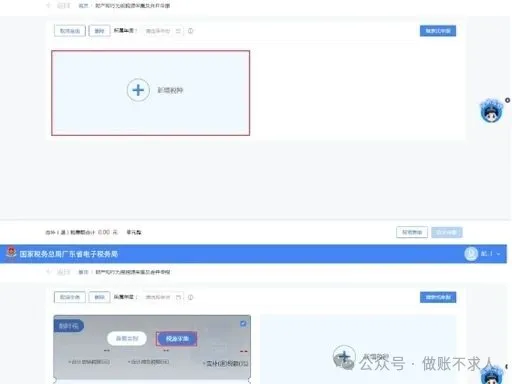Click the first outlined button in upper toolbar
This screenshot has width=512, height=384.
tap(70, 31)
